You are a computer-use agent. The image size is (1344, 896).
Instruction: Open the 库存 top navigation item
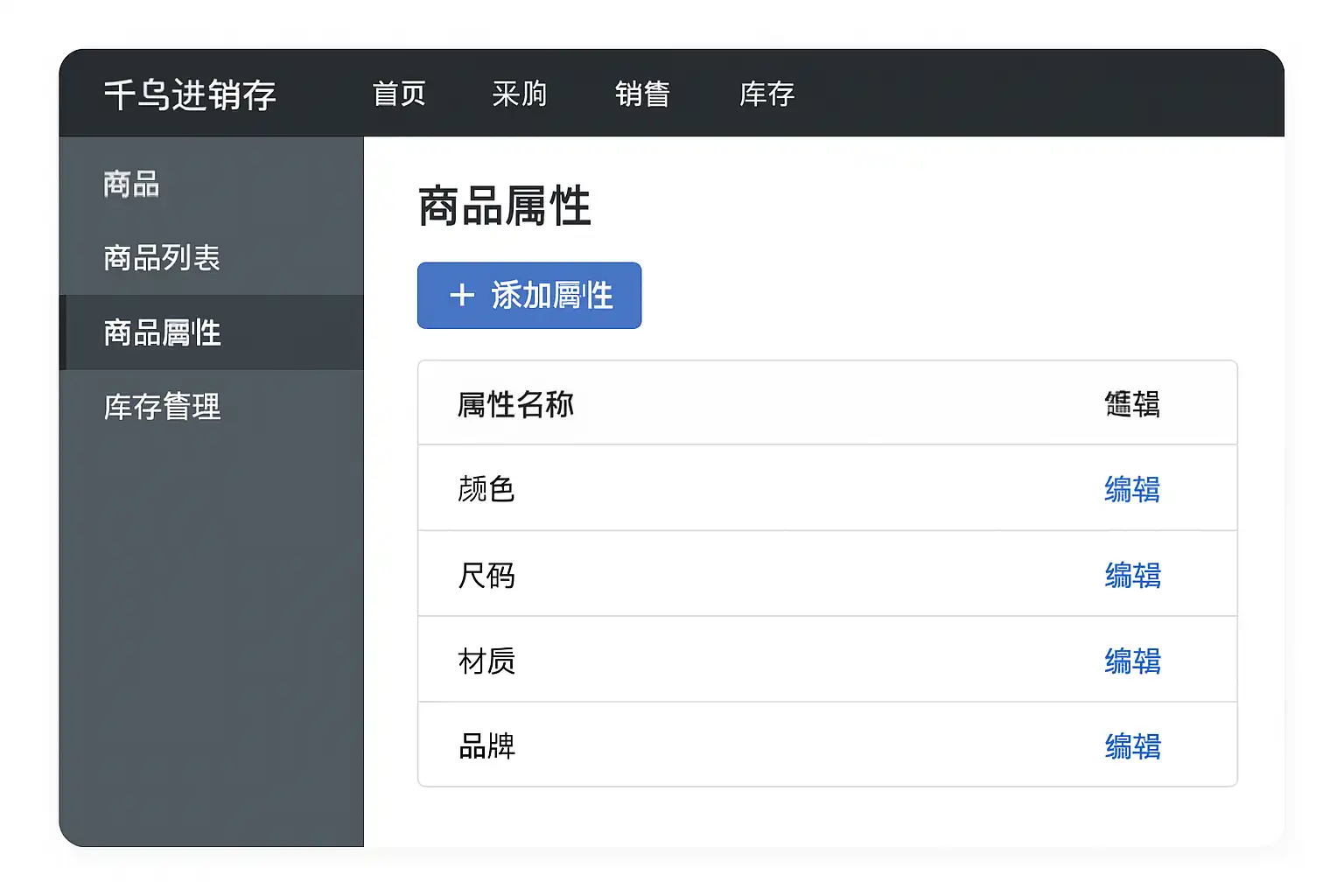(766, 94)
